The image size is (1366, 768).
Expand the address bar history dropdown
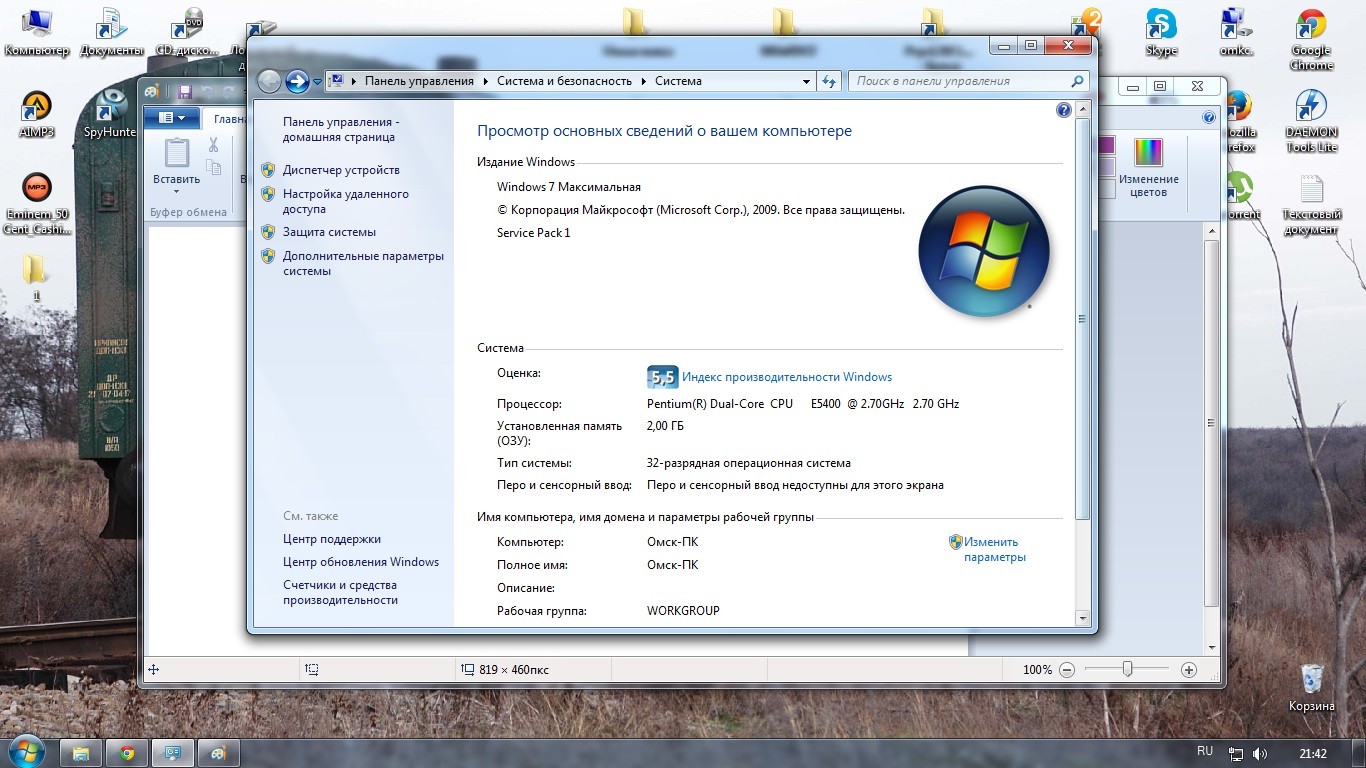coord(806,81)
